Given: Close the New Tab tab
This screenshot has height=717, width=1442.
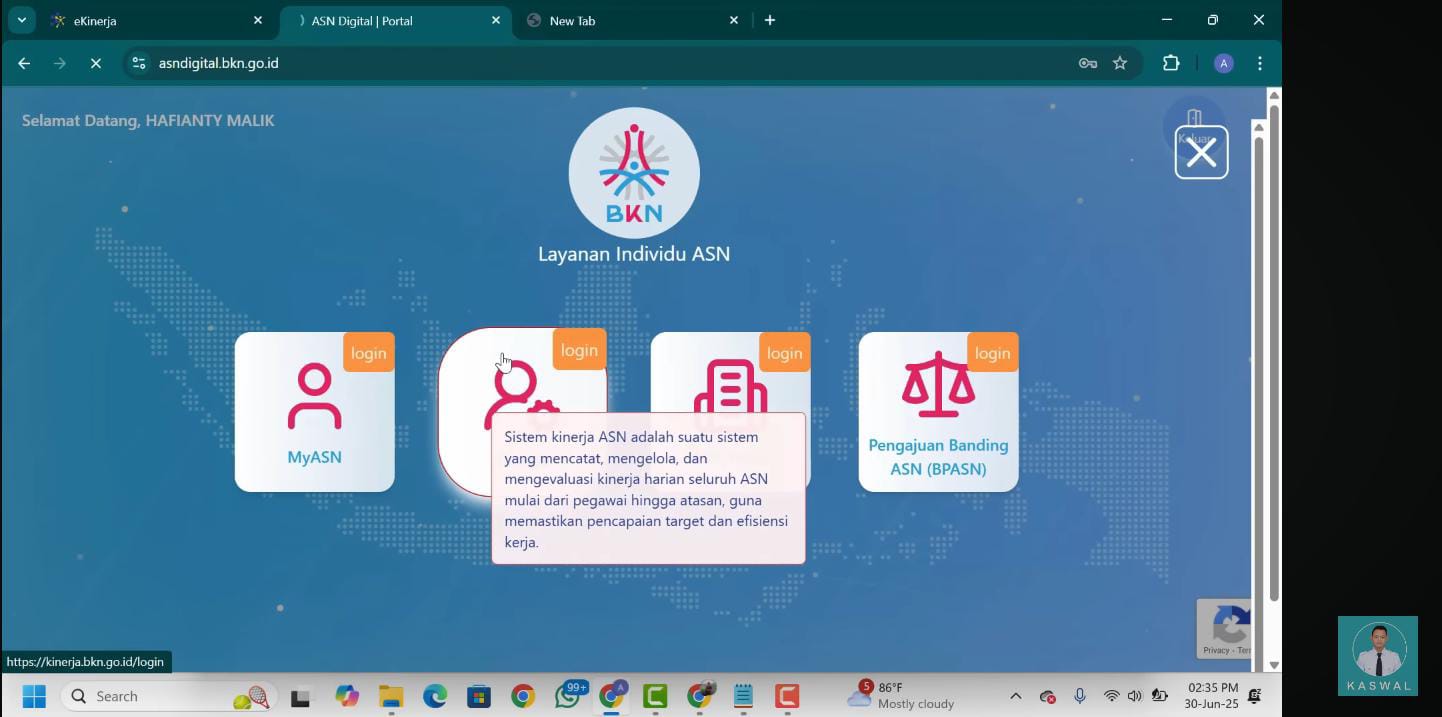Looking at the screenshot, I should click(x=734, y=20).
